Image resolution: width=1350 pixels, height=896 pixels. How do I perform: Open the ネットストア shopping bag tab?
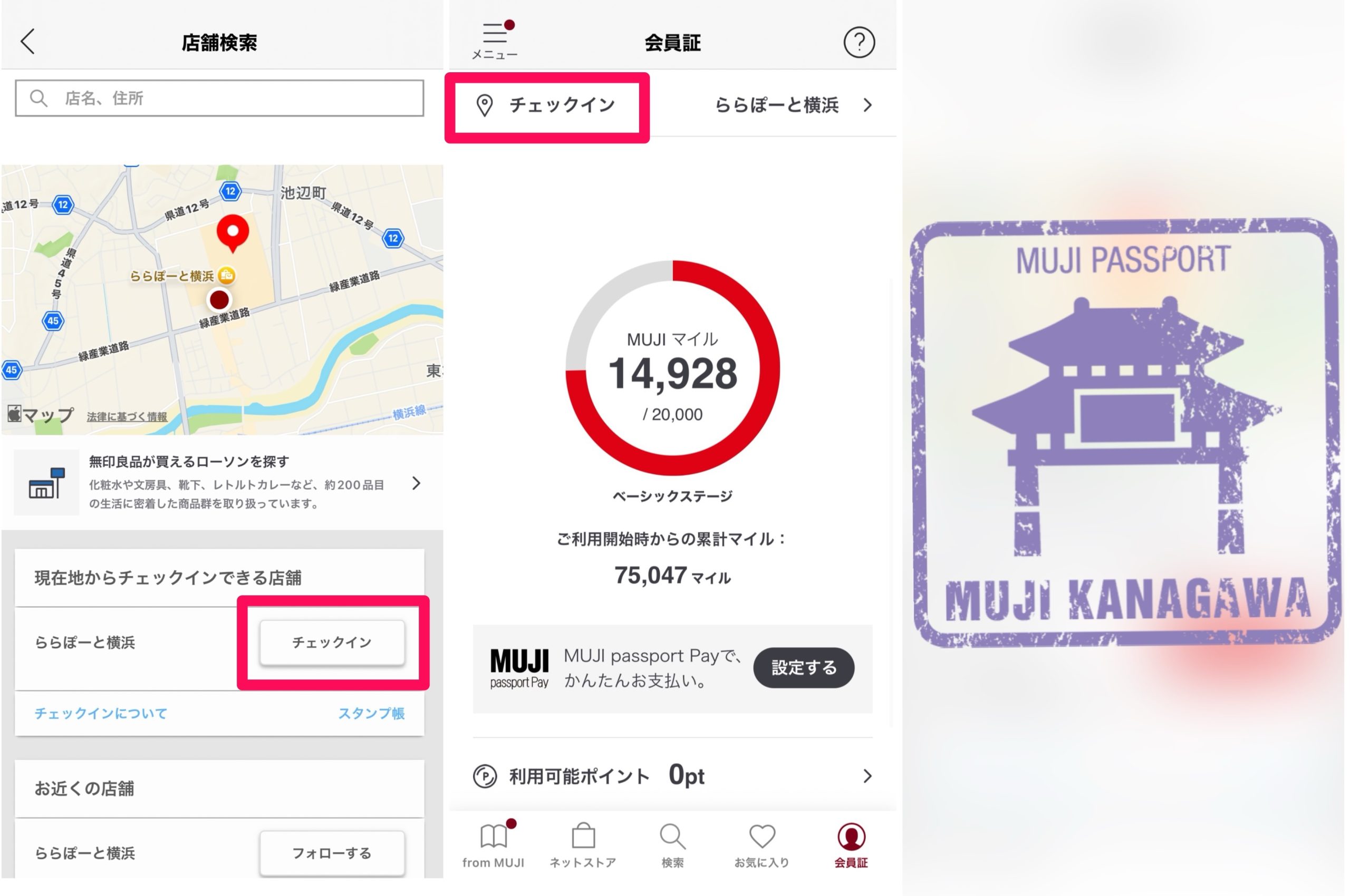pyautogui.click(x=583, y=844)
